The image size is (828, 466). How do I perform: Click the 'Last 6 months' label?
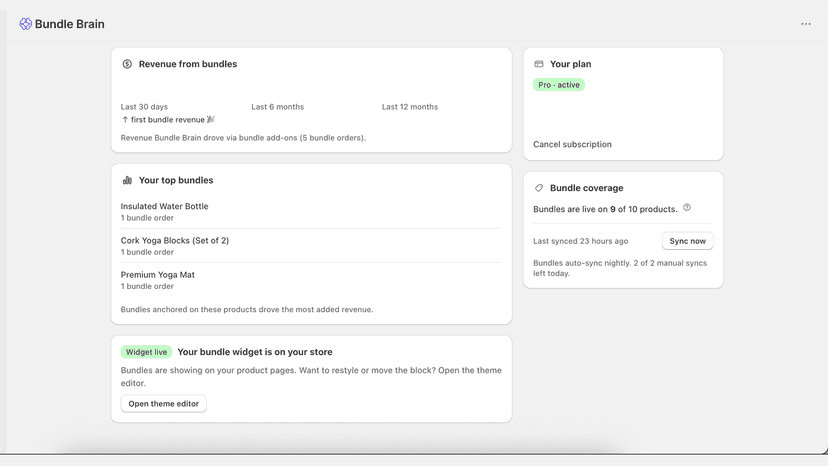click(x=278, y=107)
